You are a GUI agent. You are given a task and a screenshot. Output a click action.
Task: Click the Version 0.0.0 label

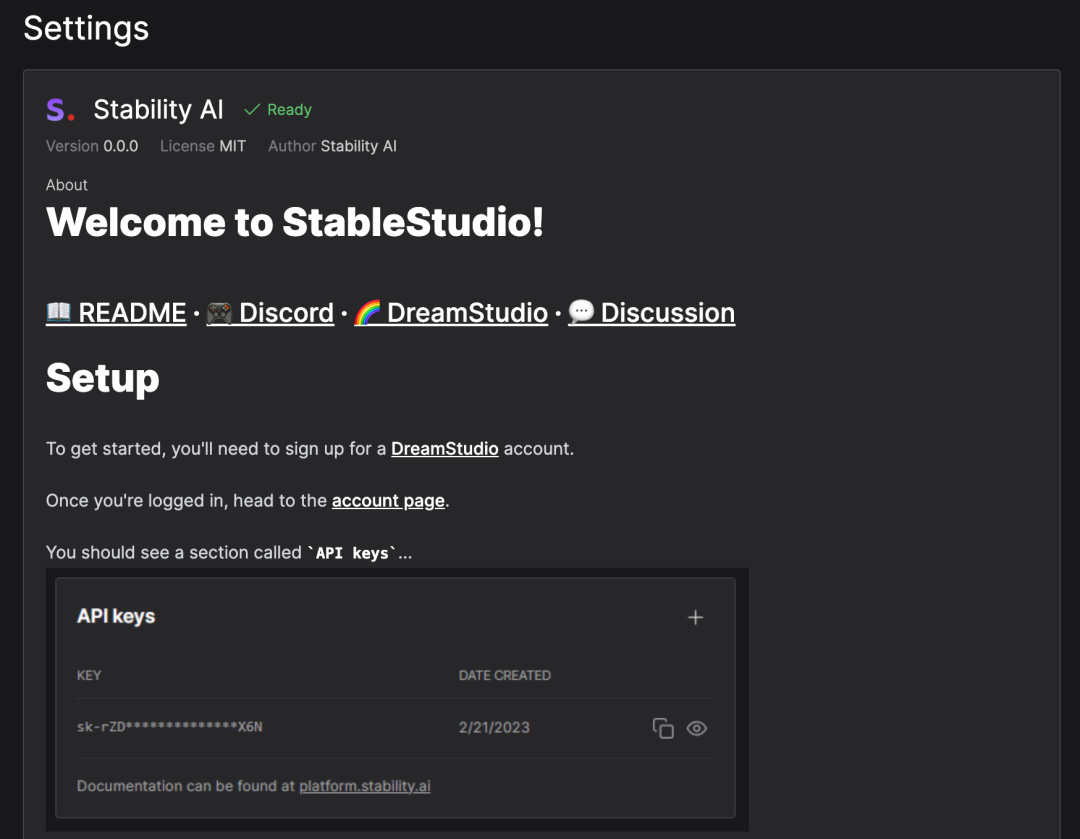click(92, 146)
